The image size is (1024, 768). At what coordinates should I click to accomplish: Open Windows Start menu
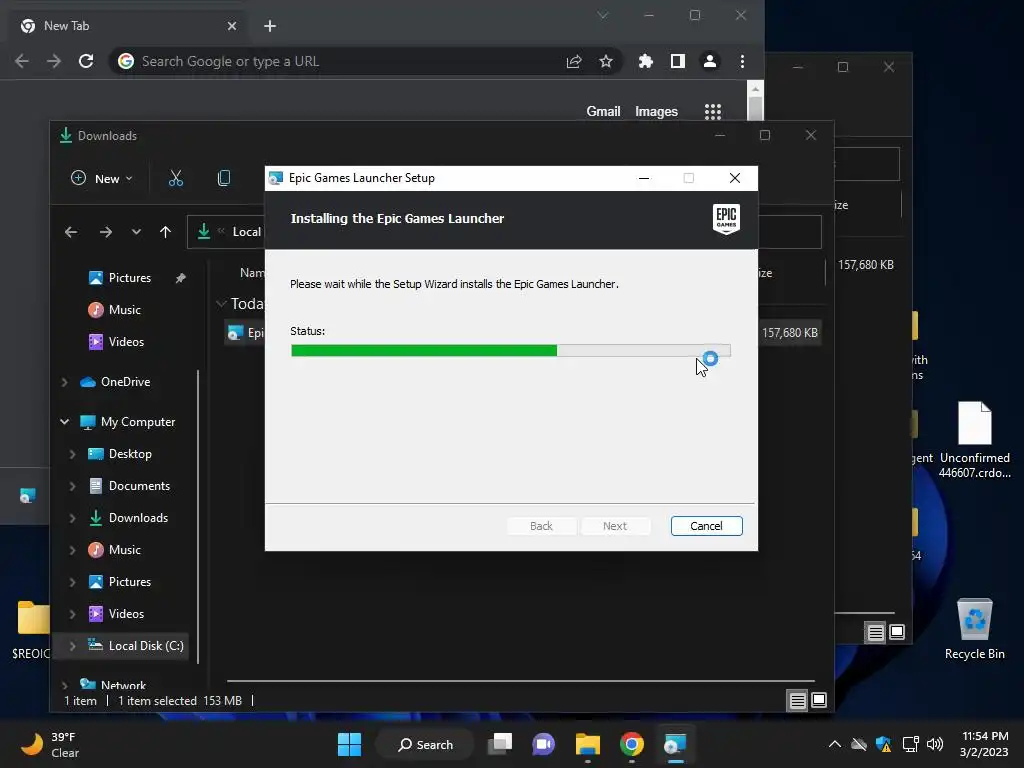(x=349, y=744)
